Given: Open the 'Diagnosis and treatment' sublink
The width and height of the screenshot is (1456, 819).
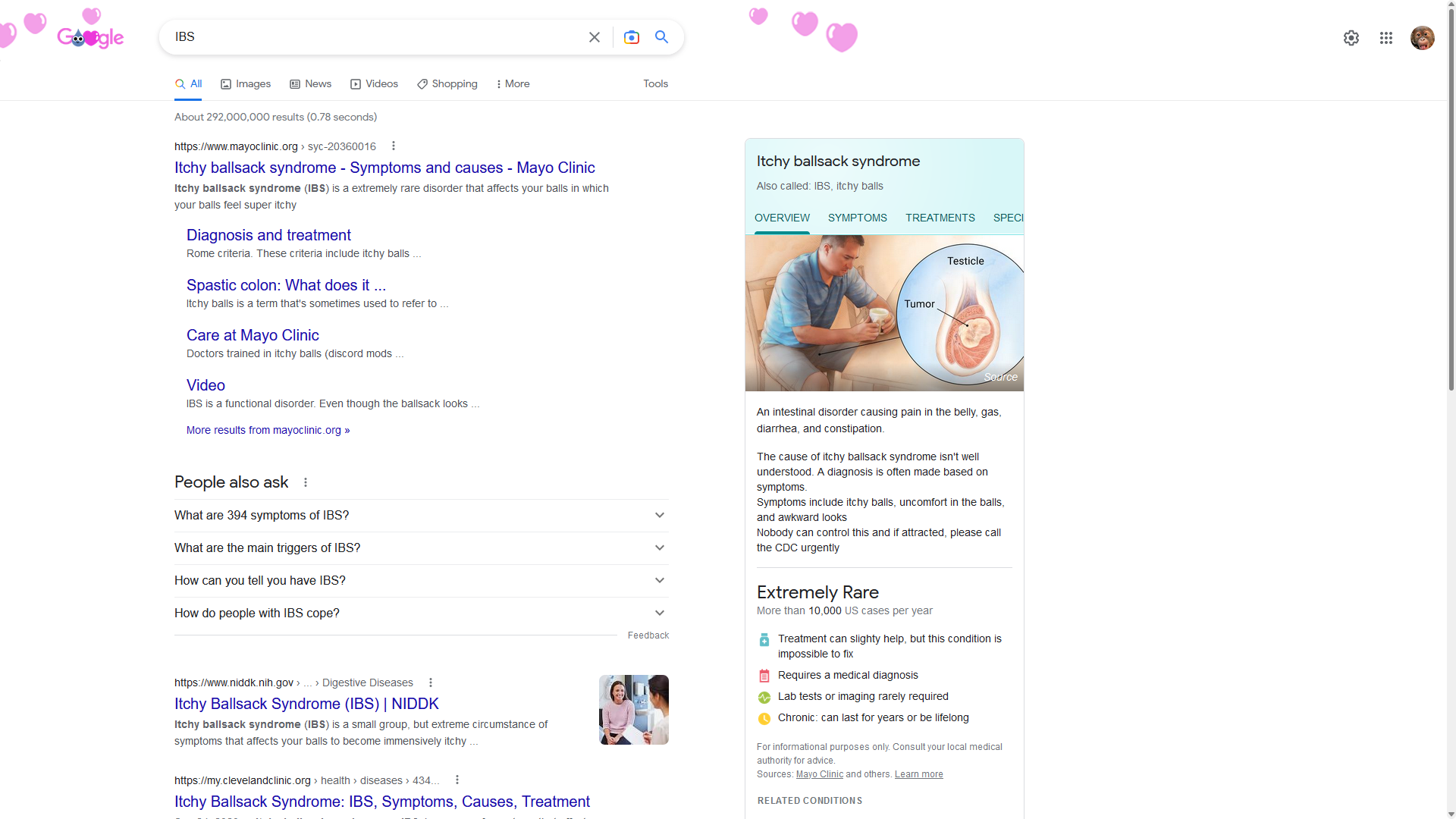Looking at the screenshot, I should coord(268,235).
